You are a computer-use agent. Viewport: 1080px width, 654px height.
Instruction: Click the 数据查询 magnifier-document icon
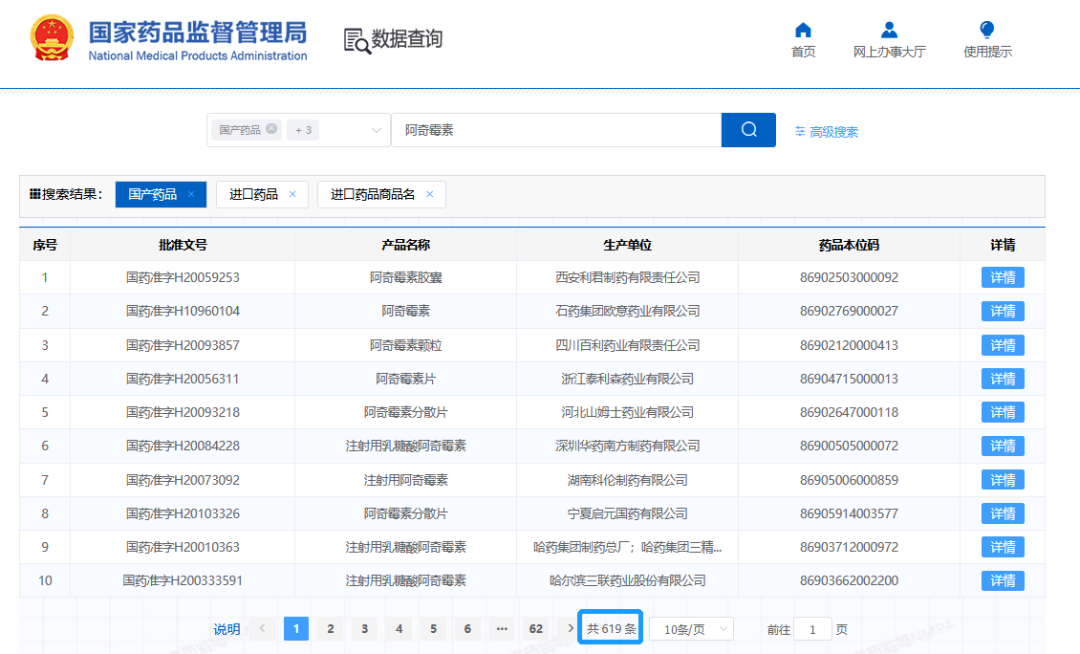(x=355, y=41)
